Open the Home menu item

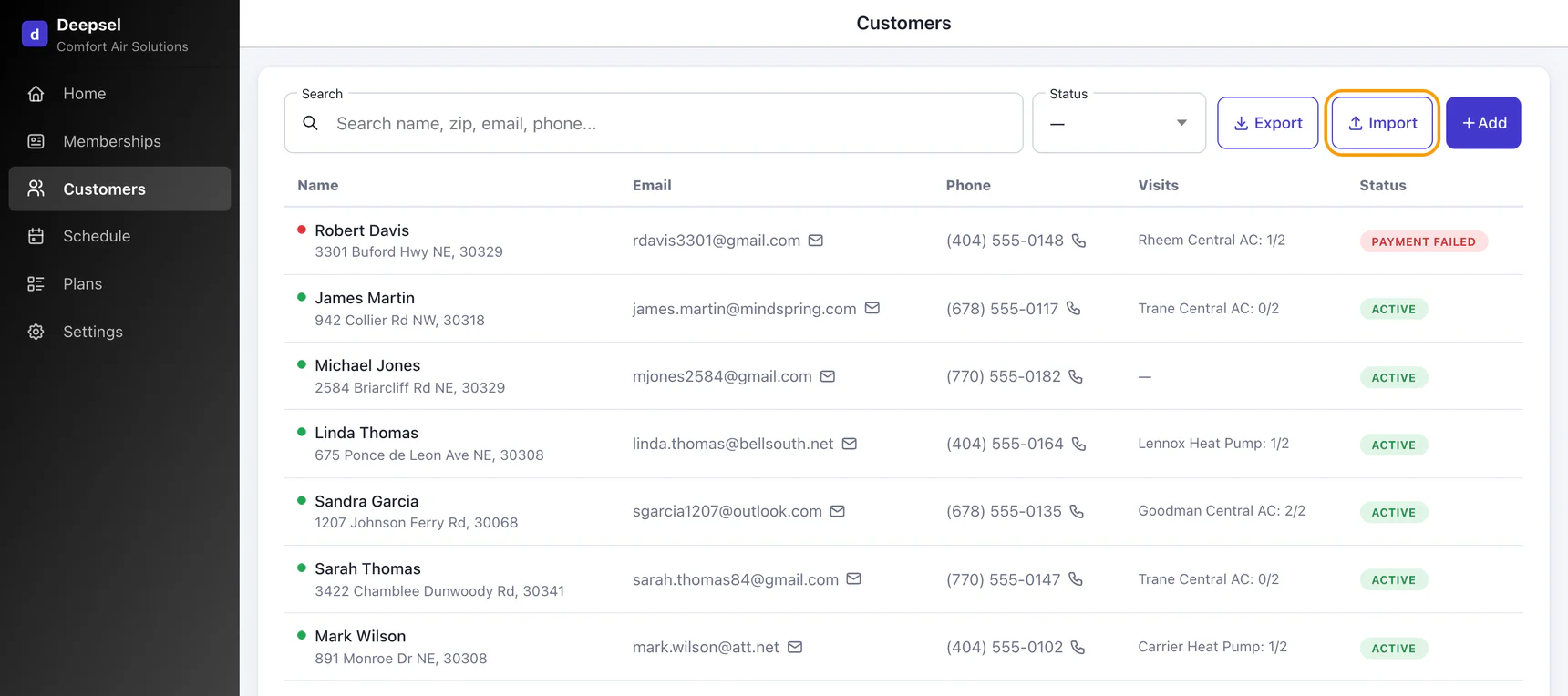click(x=119, y=94)
